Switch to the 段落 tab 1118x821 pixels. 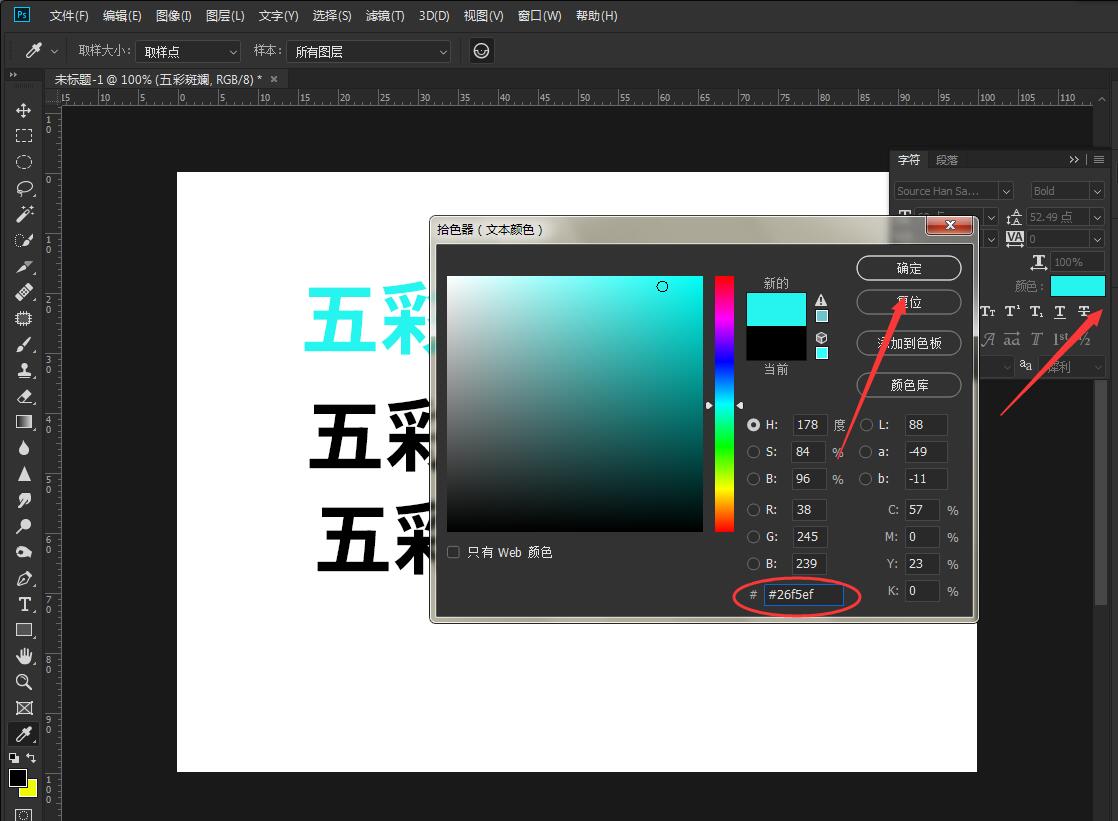pos(946,159)
